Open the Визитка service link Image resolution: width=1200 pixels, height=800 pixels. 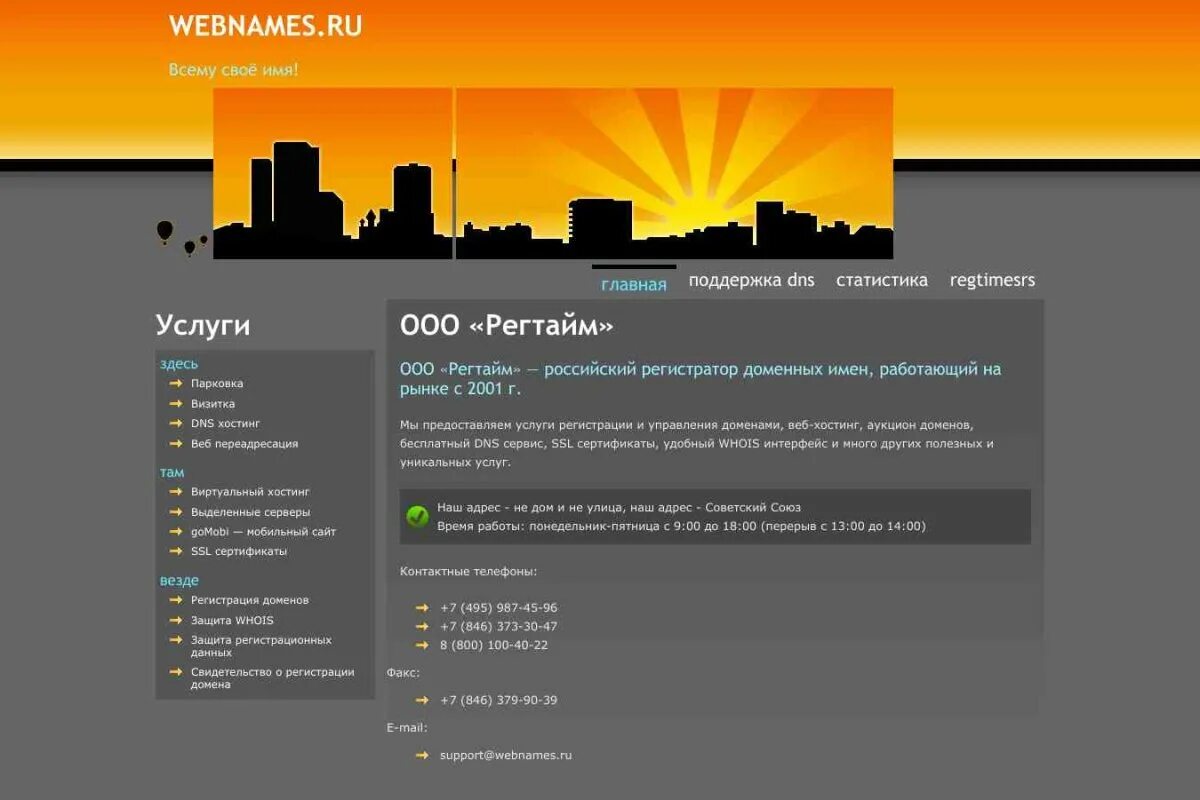pyautogui.click(x=213, y=404)
